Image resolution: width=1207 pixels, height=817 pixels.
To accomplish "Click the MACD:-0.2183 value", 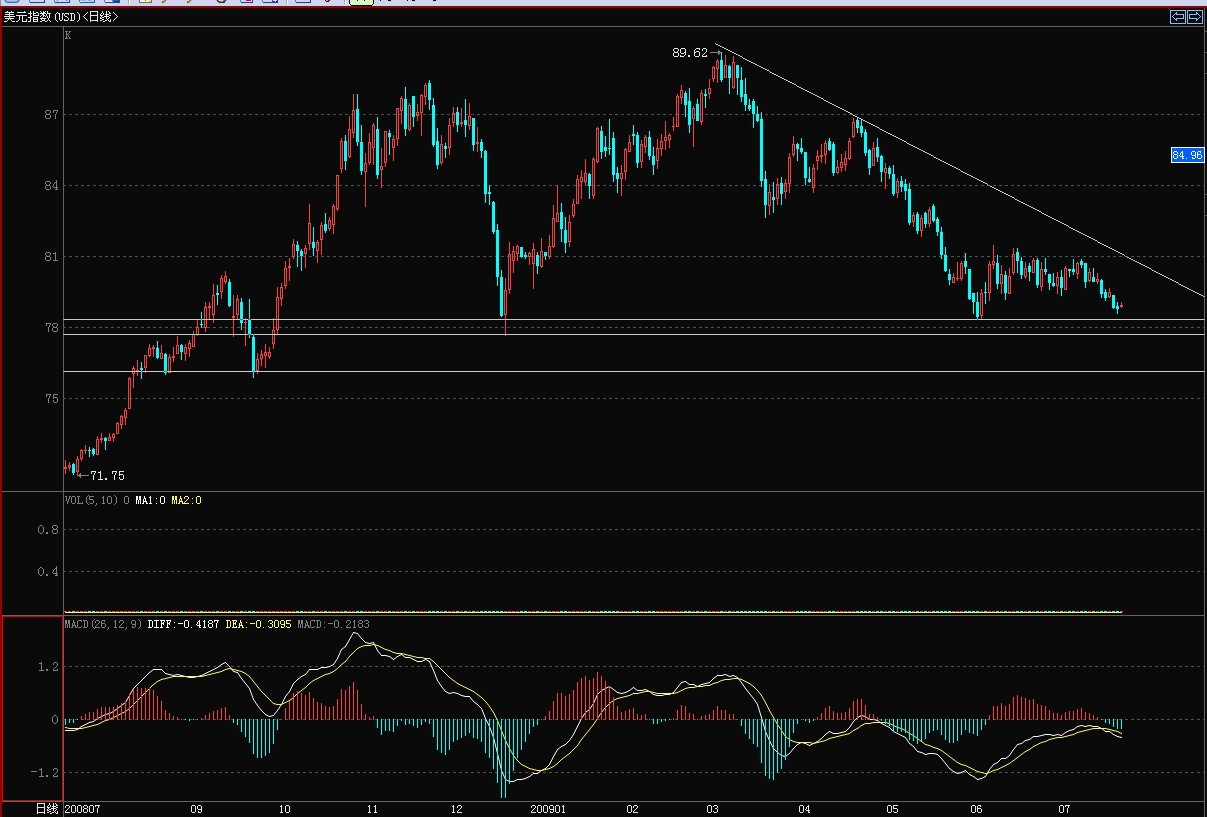I will 334,624.
